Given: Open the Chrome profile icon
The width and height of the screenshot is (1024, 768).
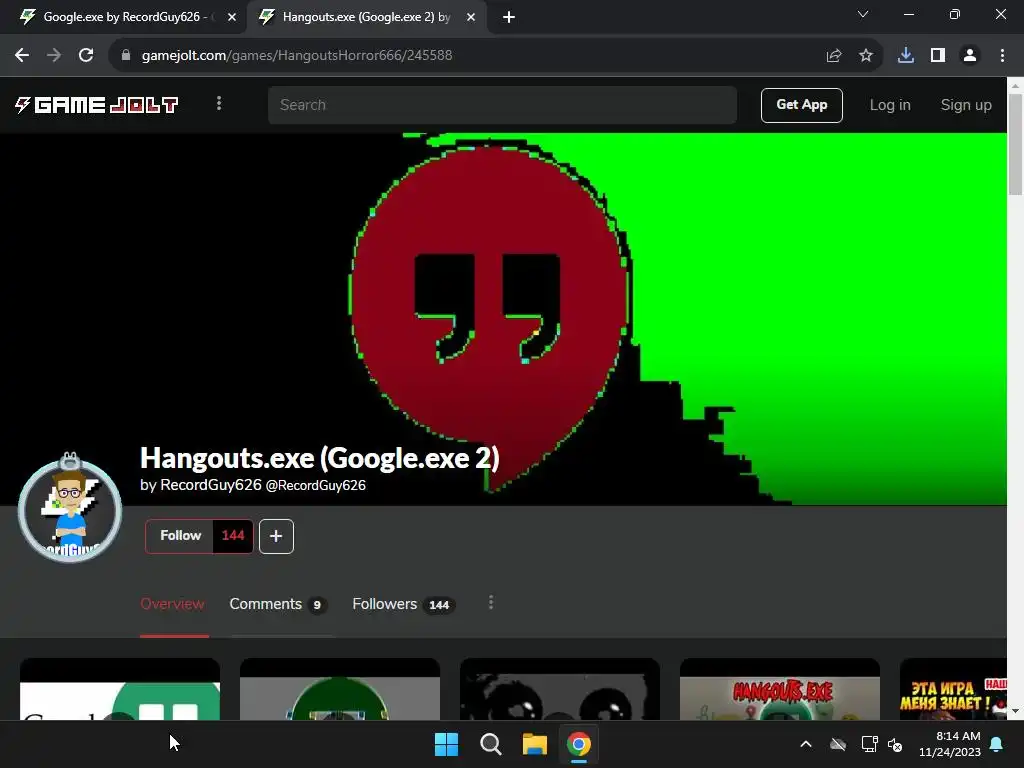Looking at the screenshot, I should [970, 56].
